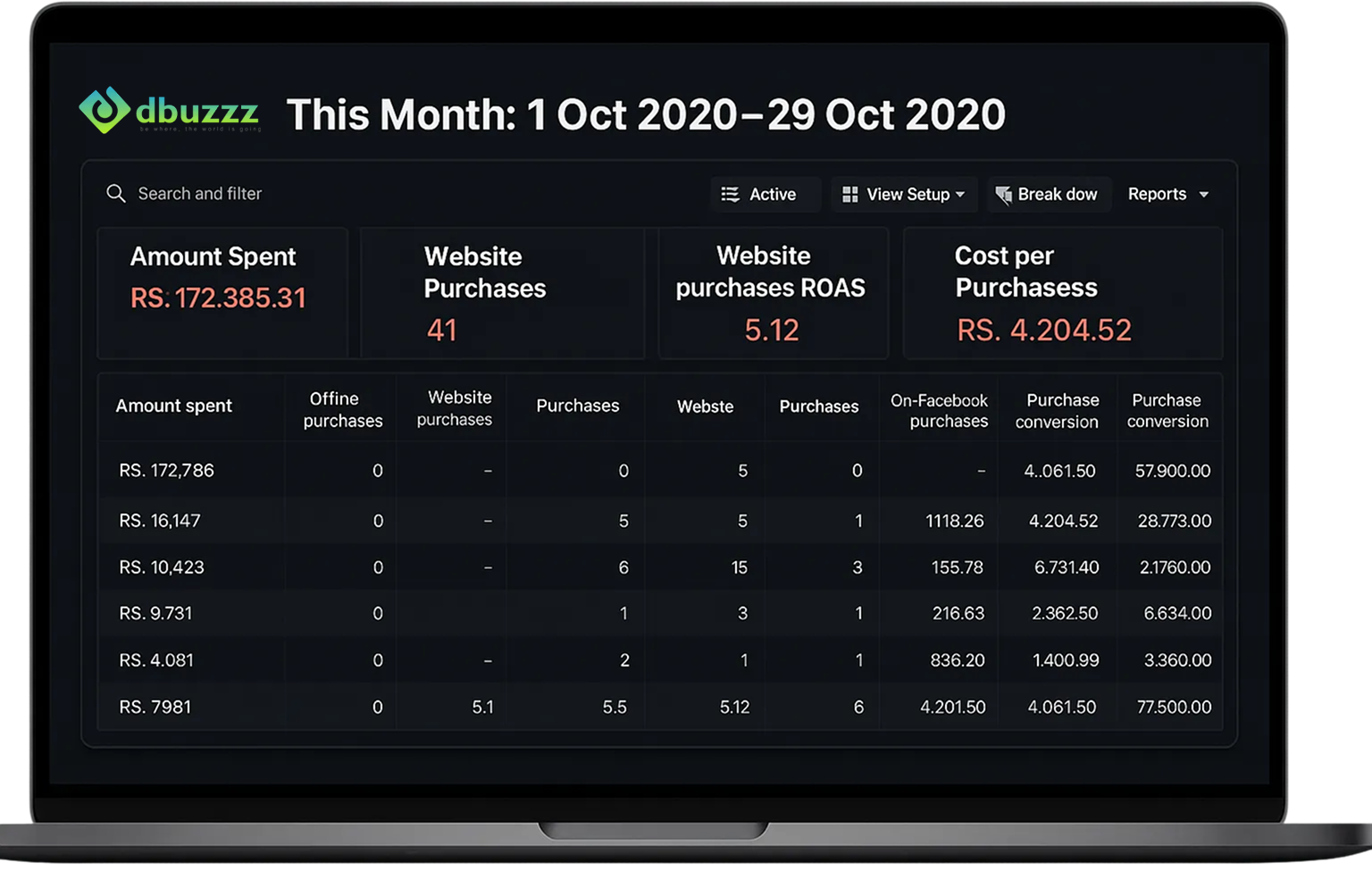Open the Reports menu
The height and width of the screenshot is (879, 1372).
(x=1158, y=195)
